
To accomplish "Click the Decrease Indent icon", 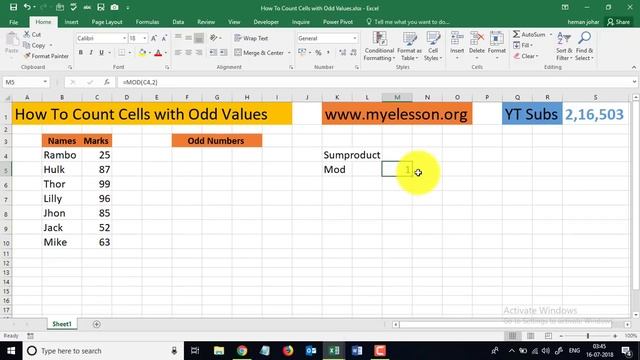I will coord(213,53).
